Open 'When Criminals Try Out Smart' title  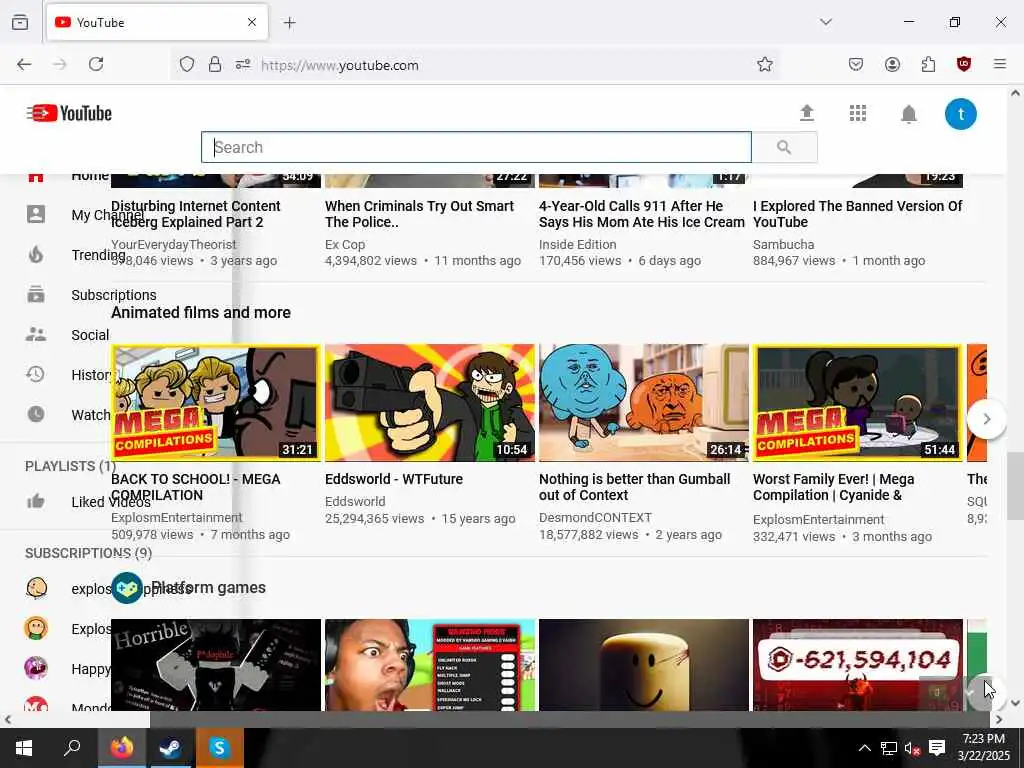419,214
